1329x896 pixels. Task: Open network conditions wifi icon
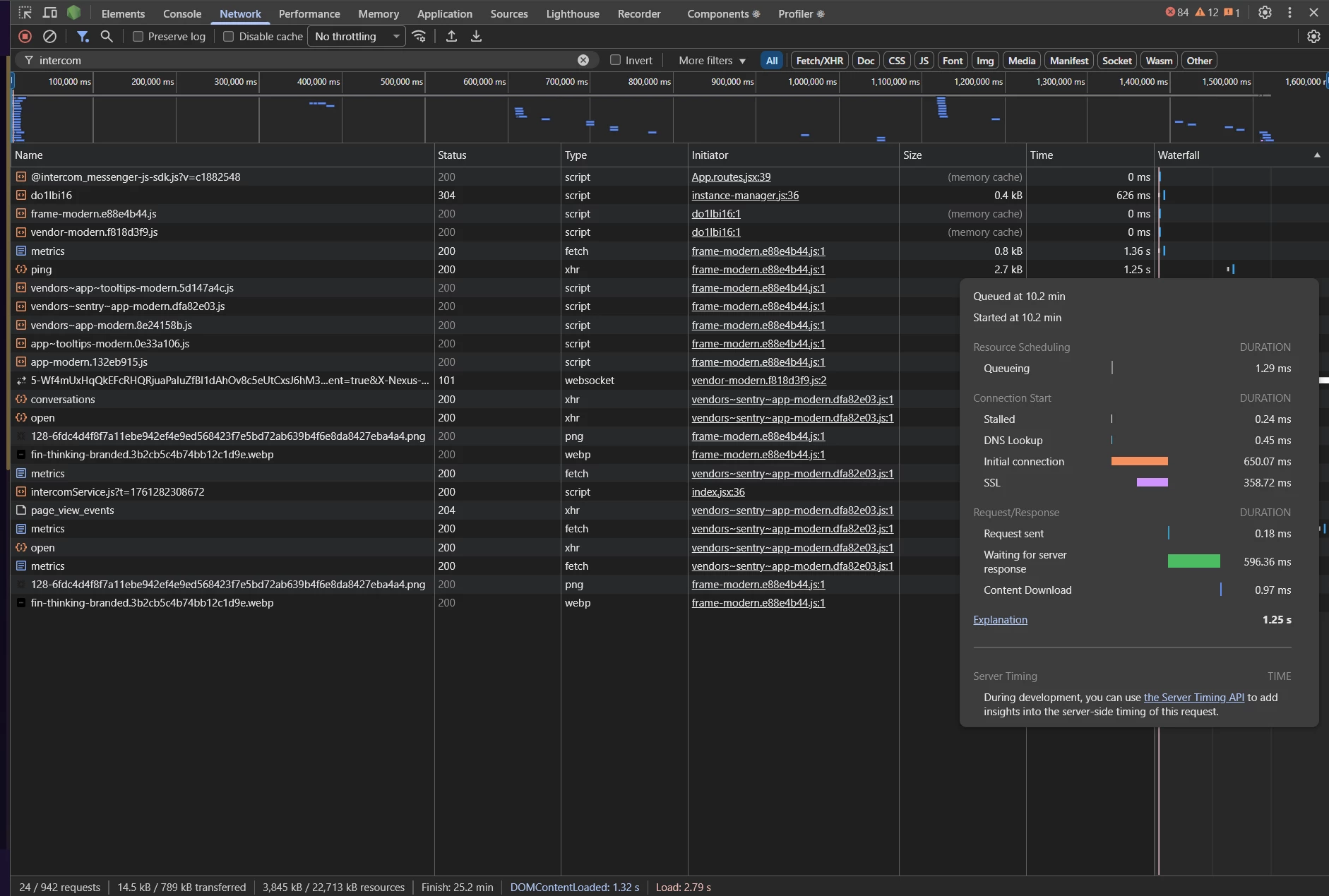(x=419, y=36)
